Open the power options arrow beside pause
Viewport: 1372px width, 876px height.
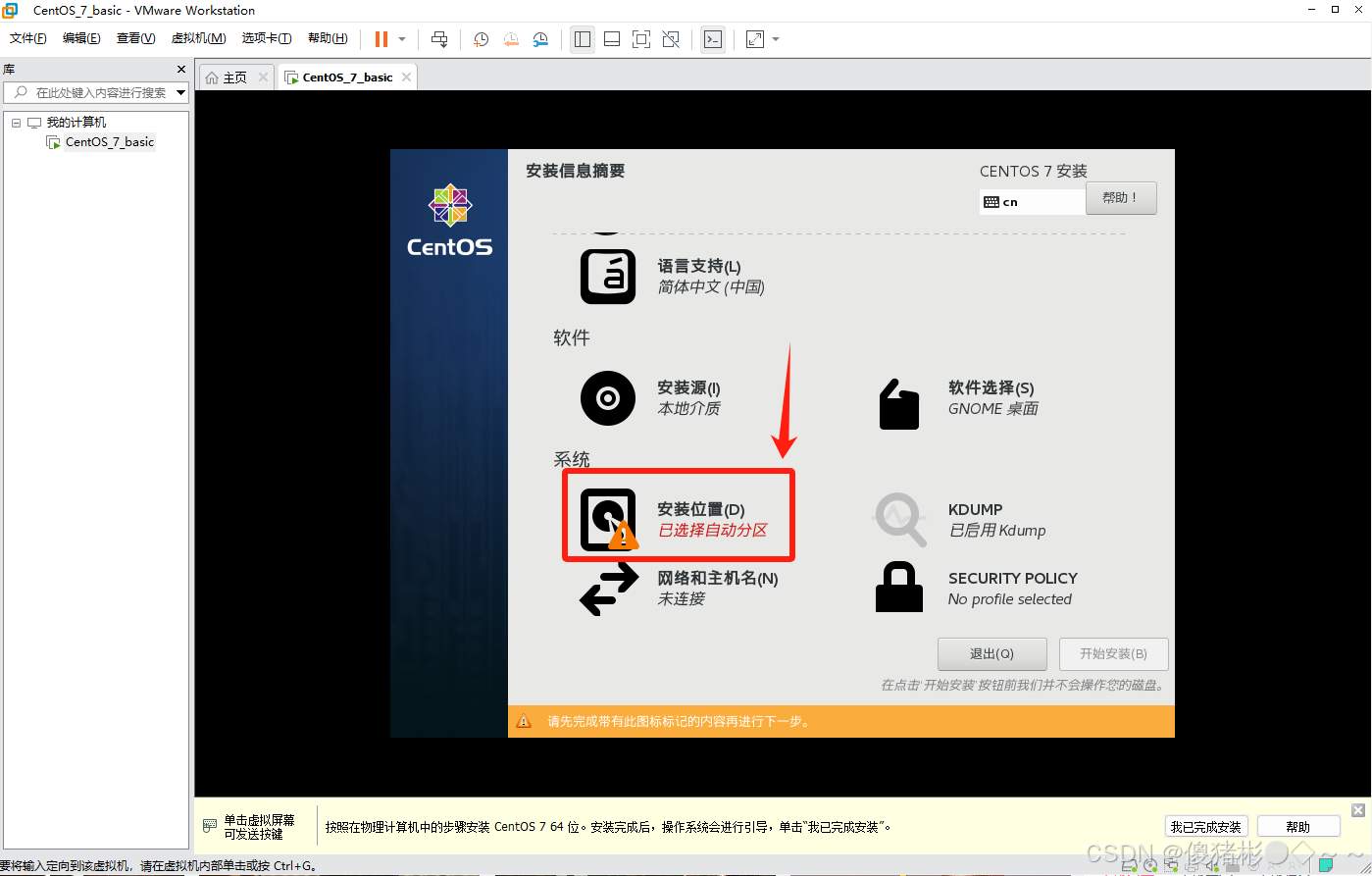402,39
